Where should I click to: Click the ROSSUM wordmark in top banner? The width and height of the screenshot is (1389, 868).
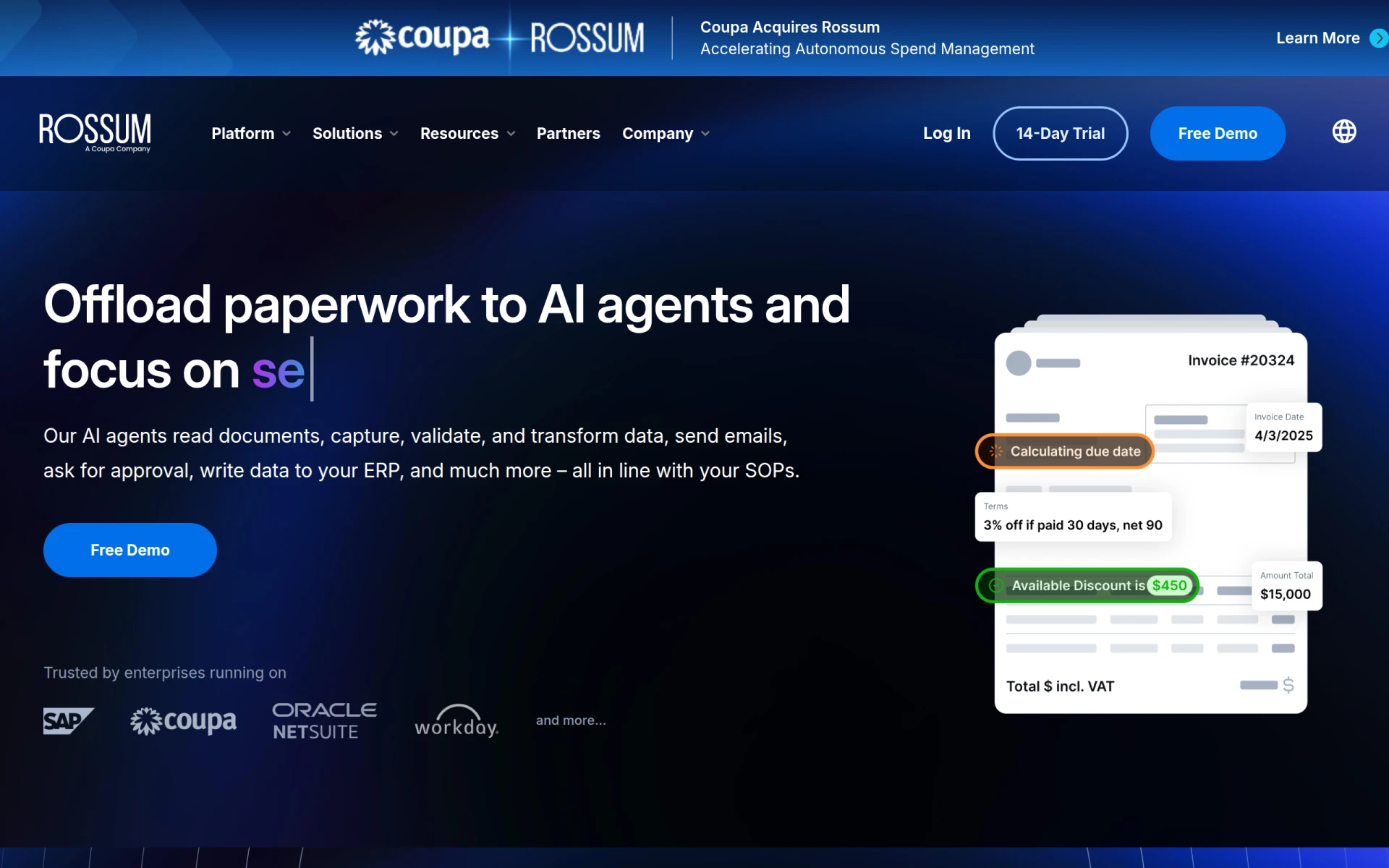coord(587,38)
